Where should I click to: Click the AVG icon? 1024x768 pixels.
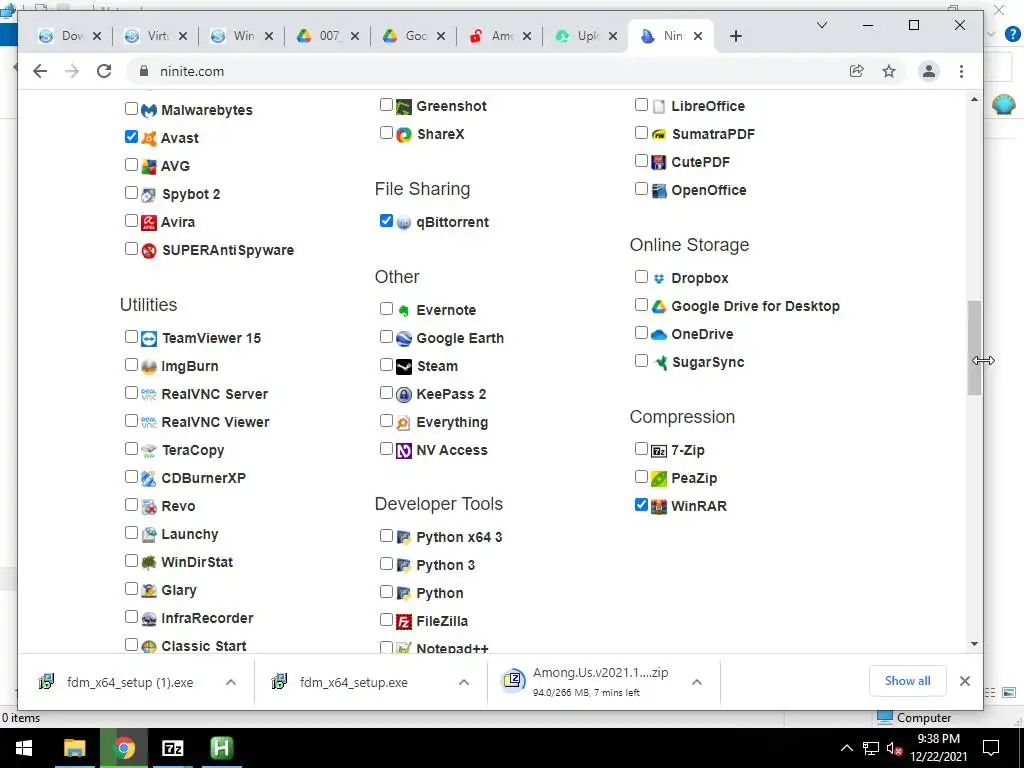click(149, 167)
